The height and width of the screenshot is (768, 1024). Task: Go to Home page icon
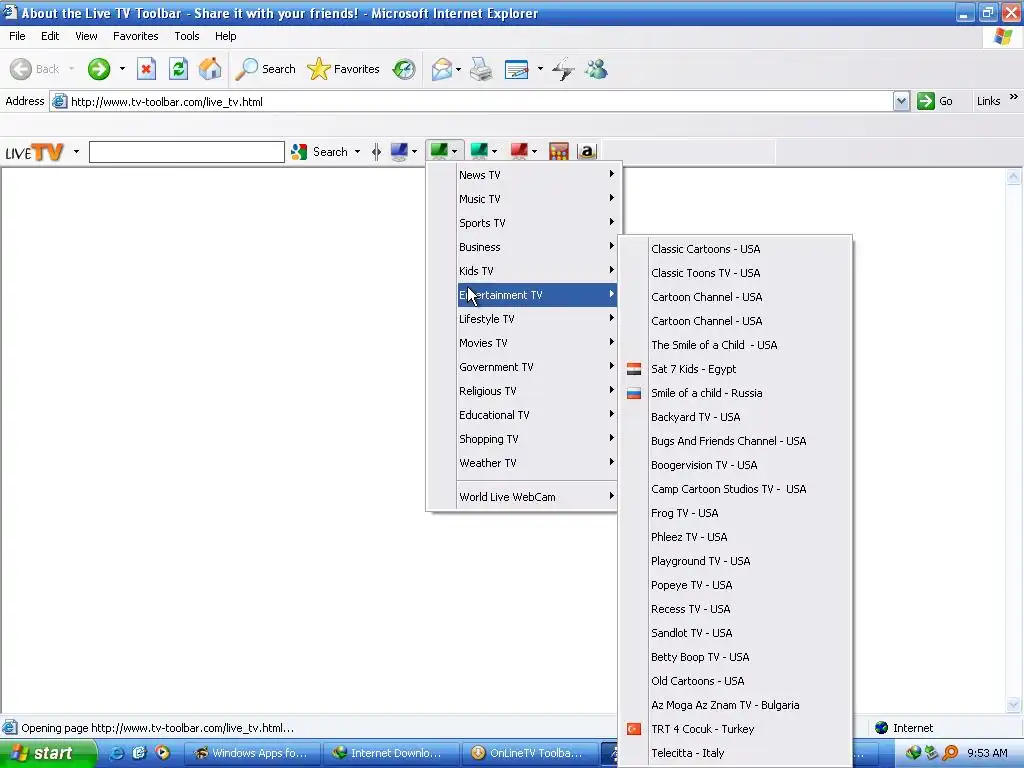210,69
